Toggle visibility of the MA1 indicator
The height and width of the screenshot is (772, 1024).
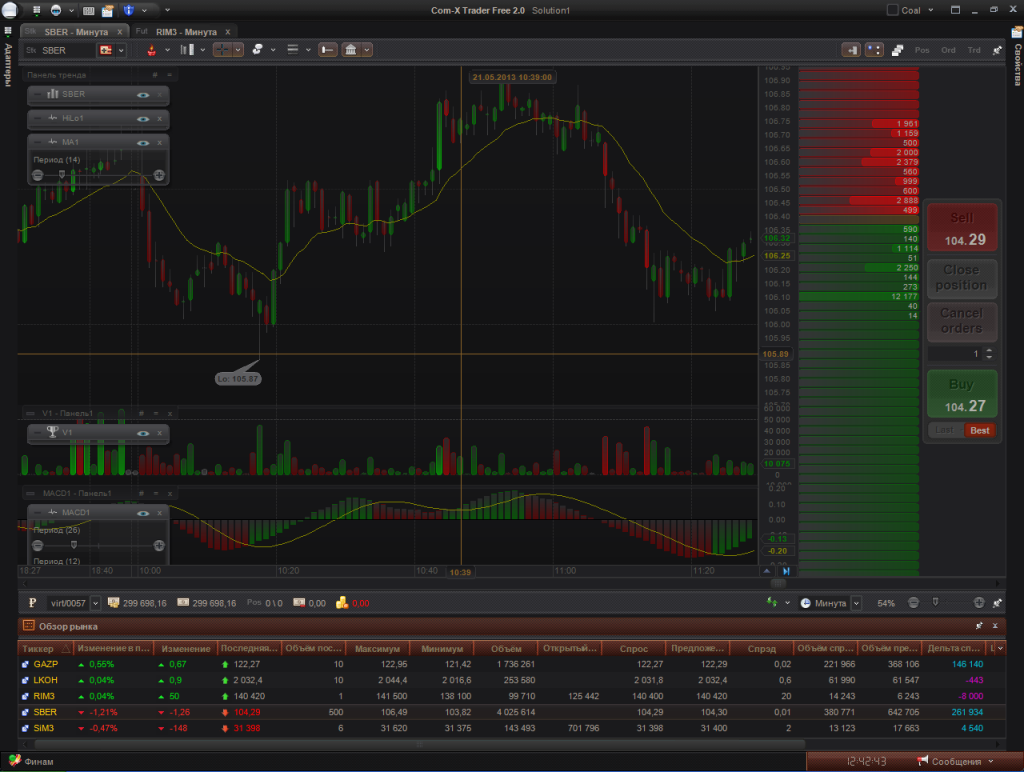pos(143,142)
